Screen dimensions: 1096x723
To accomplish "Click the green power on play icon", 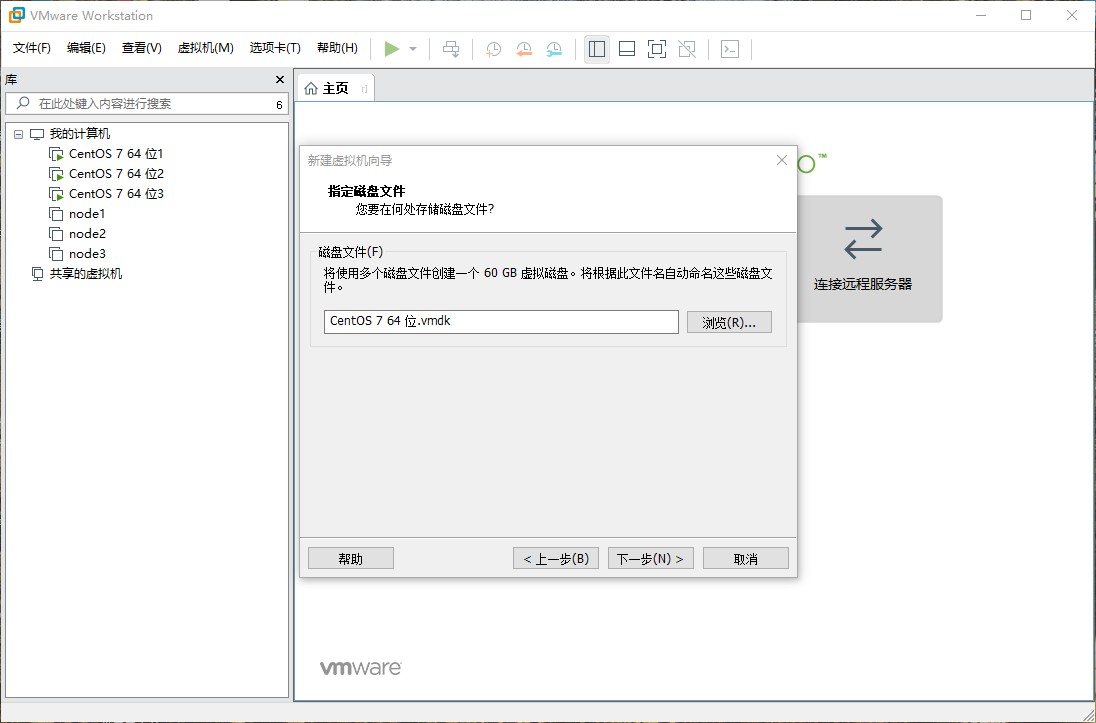I will (391, 48).
